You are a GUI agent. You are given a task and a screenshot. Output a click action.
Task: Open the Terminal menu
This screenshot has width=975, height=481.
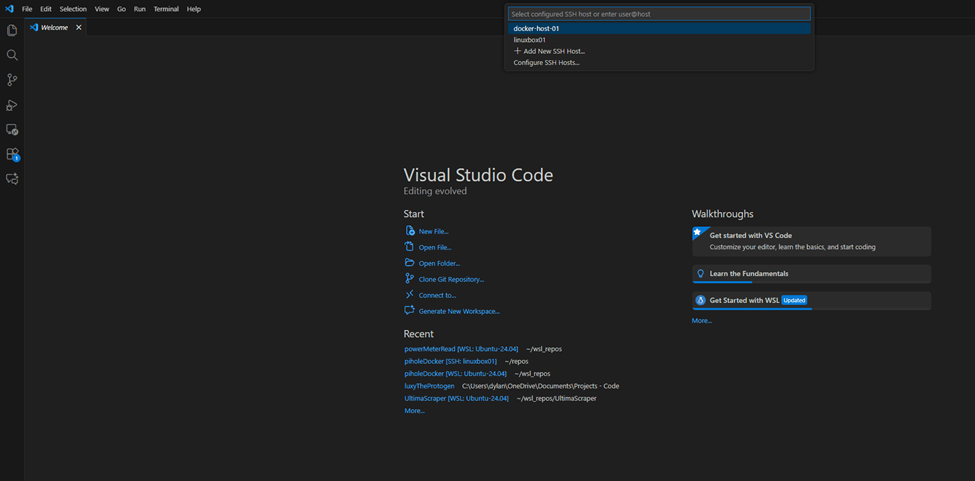pos(166,9)
